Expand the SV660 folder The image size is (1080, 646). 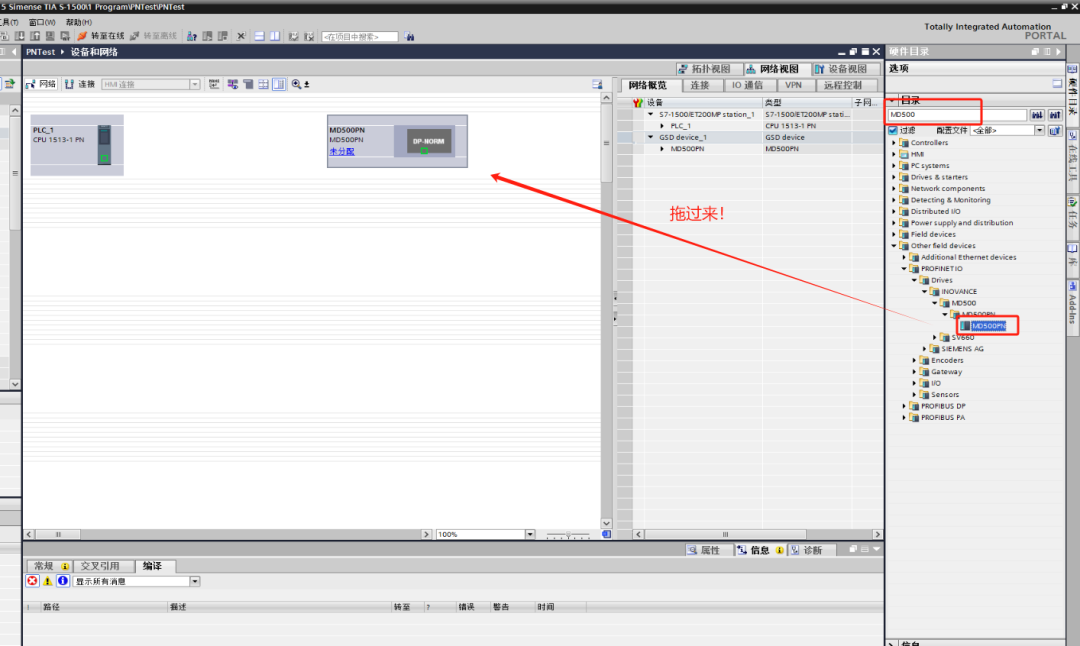click(935, 337)
